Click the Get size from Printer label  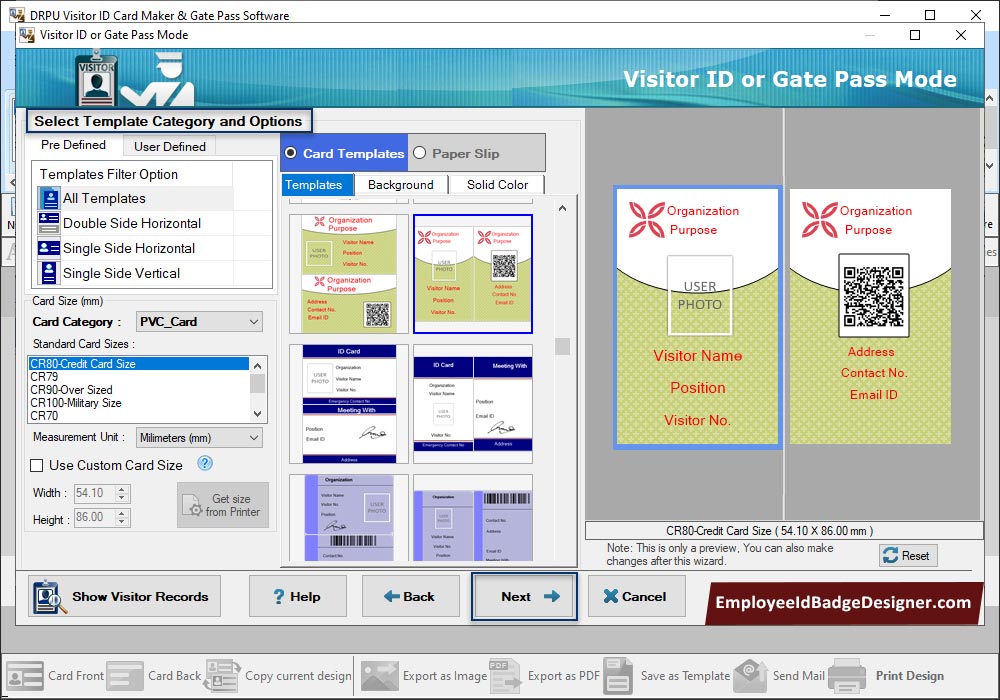tap(233, 506)
